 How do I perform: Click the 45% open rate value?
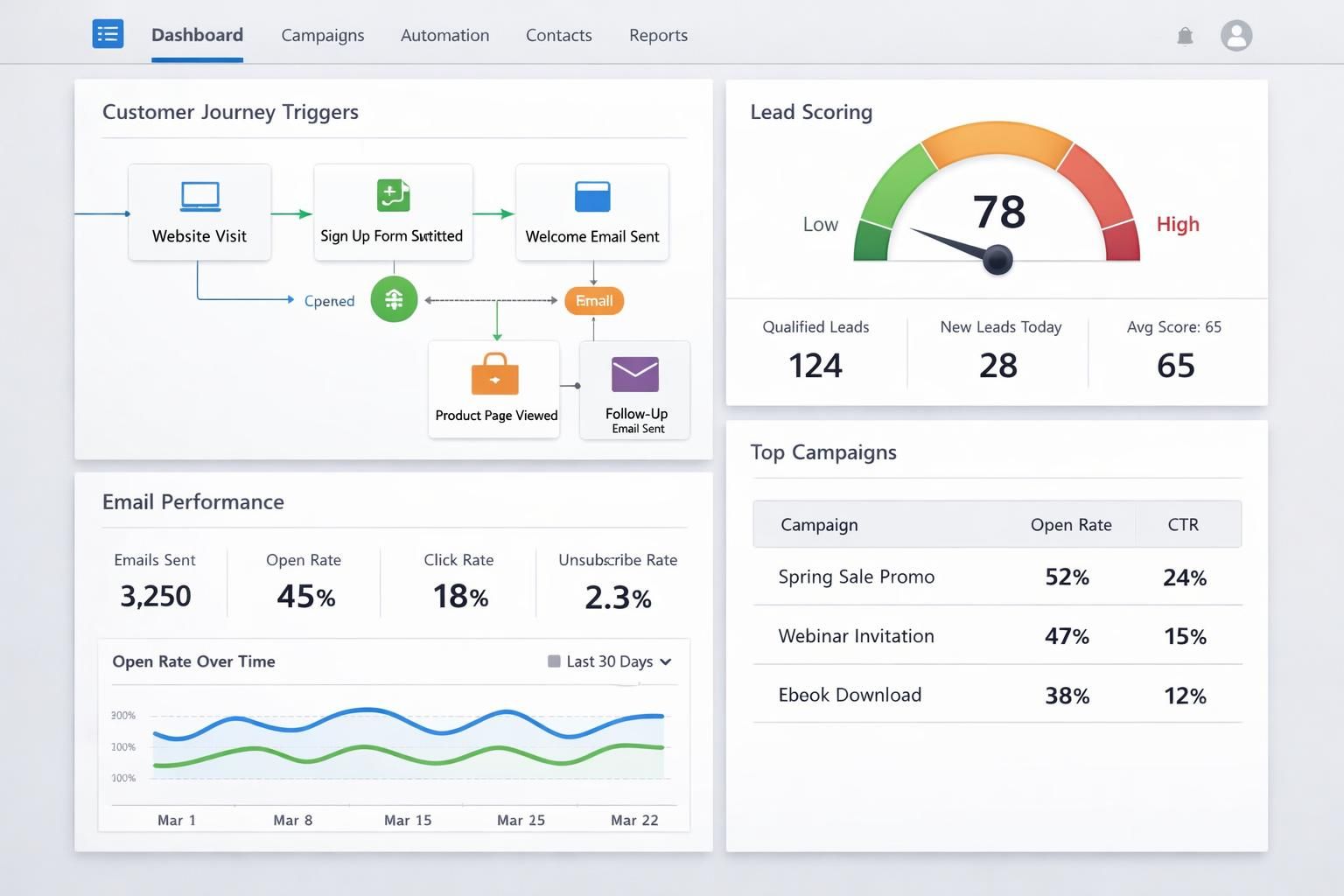point(306,597)
